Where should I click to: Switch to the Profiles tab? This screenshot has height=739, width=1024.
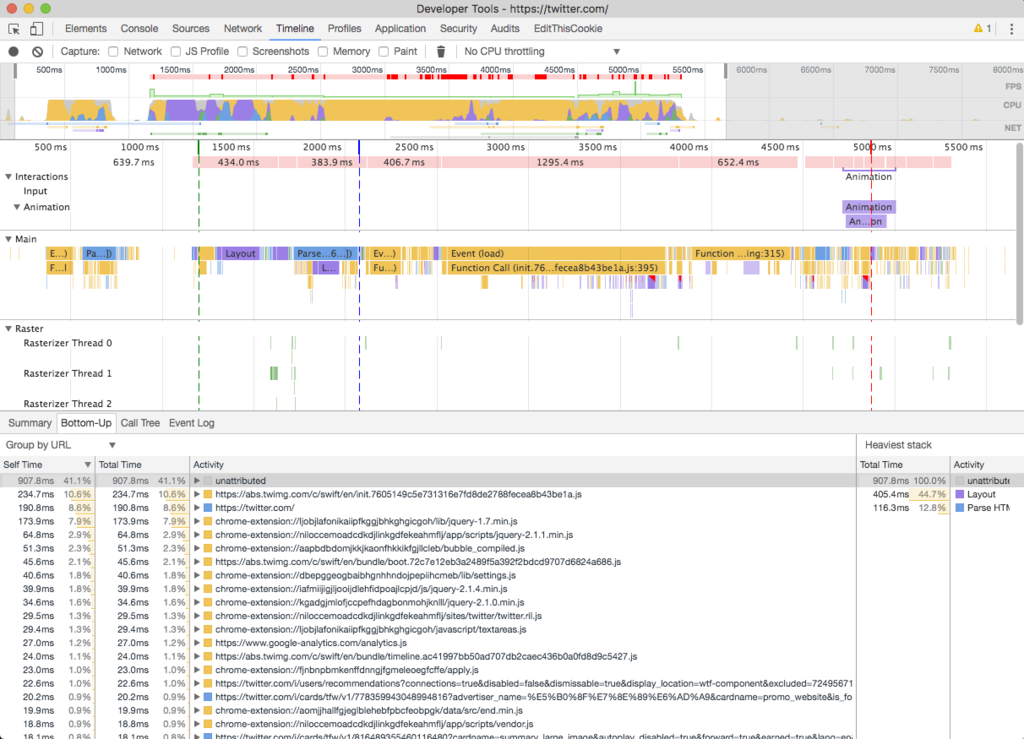coord(344,29)
